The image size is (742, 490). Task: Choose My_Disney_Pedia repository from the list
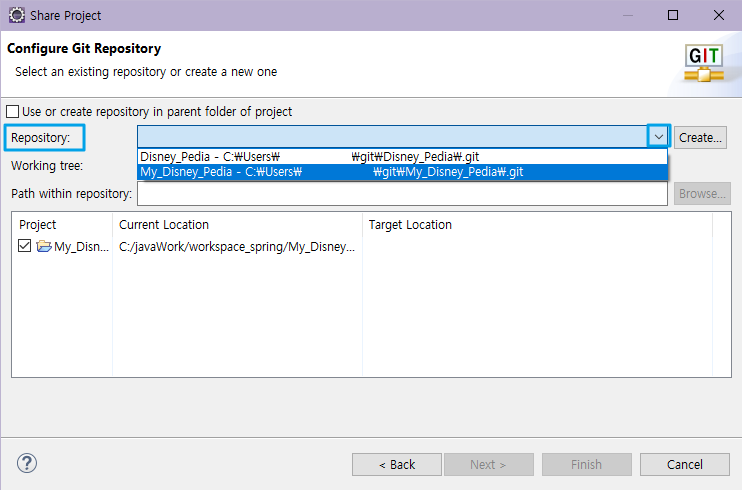(x=402, y=172)
